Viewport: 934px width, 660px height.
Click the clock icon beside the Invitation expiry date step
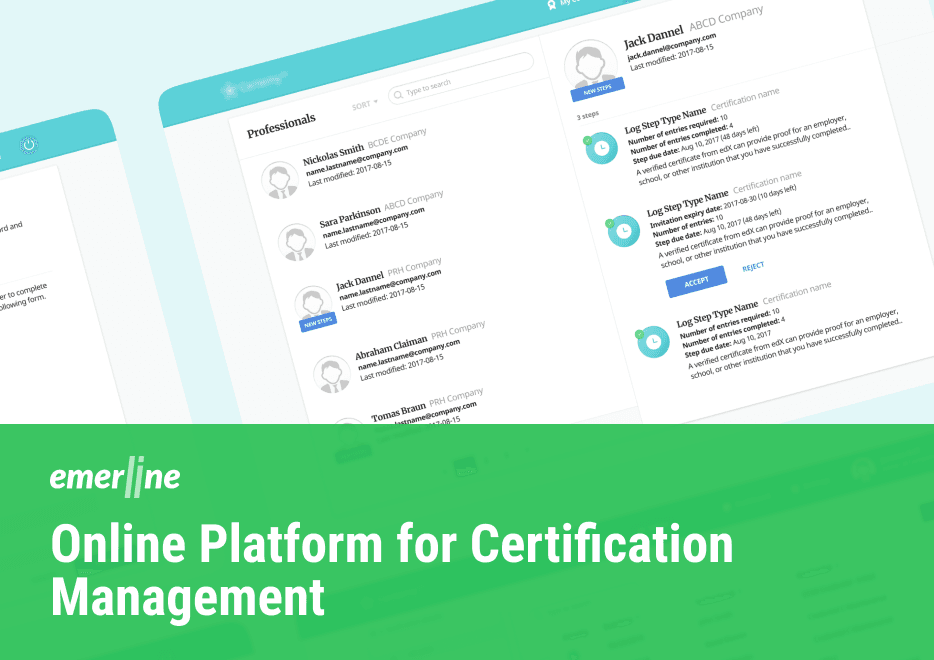[623, 231]
